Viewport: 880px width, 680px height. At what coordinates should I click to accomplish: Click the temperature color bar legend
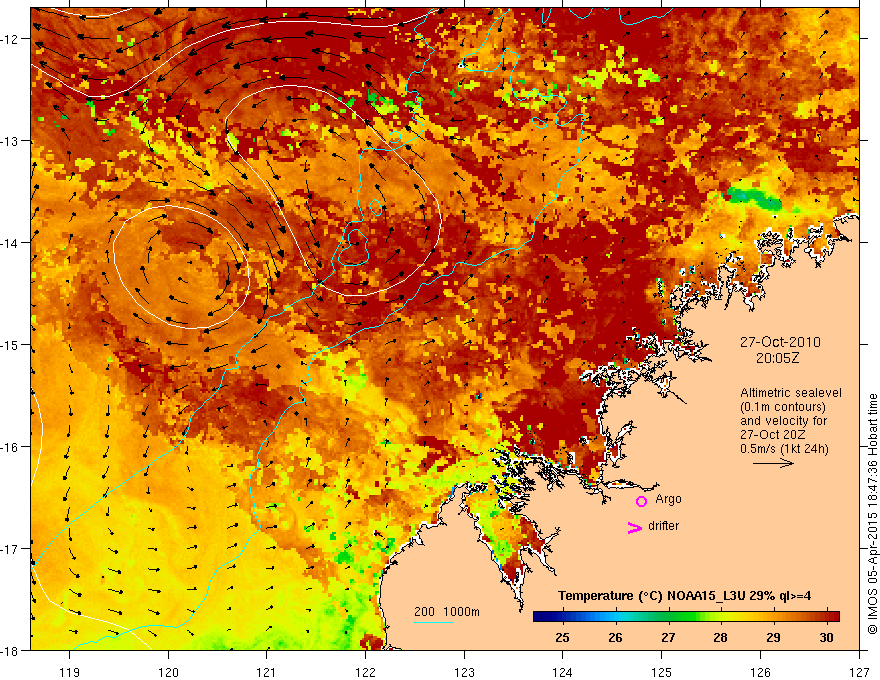686,617
